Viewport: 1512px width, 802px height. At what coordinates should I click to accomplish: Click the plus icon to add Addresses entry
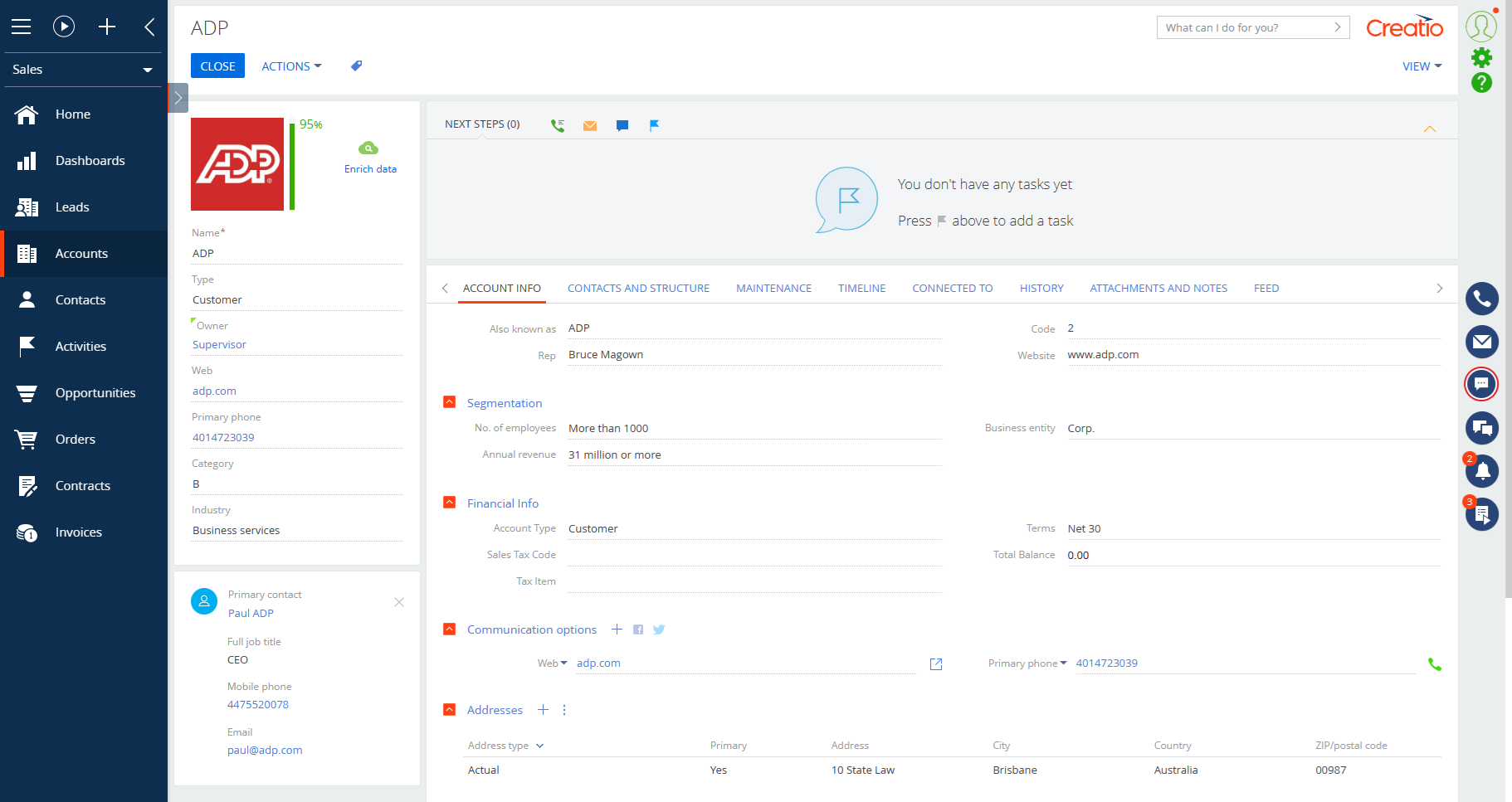click(544, 710)
